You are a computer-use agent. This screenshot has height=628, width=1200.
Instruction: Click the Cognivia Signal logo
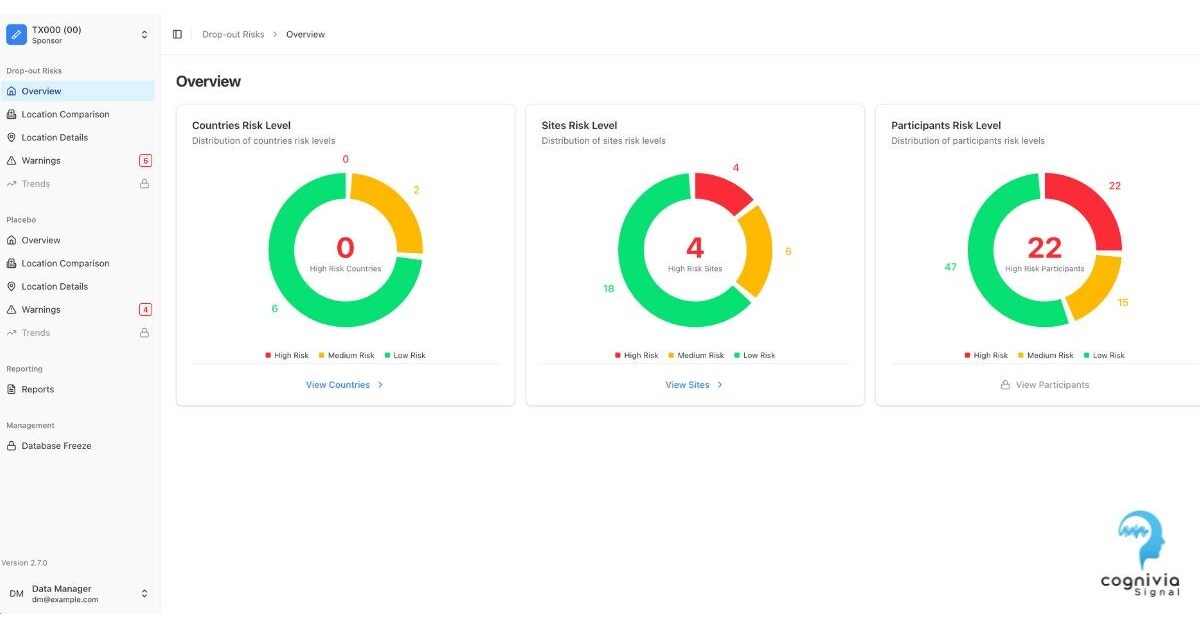pyautogui.click(x=1139, y=555)
